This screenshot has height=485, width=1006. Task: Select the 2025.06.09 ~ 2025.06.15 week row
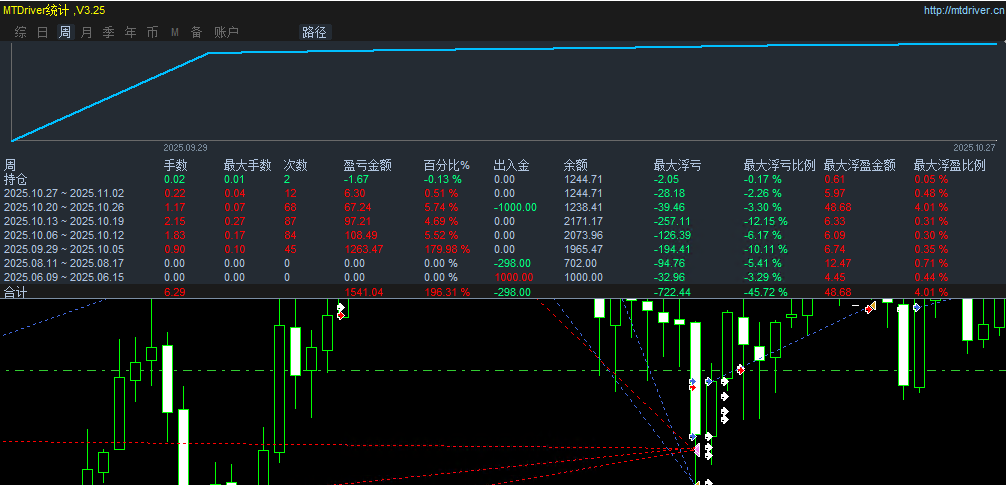pyautogui.click(x=503, y=277)
